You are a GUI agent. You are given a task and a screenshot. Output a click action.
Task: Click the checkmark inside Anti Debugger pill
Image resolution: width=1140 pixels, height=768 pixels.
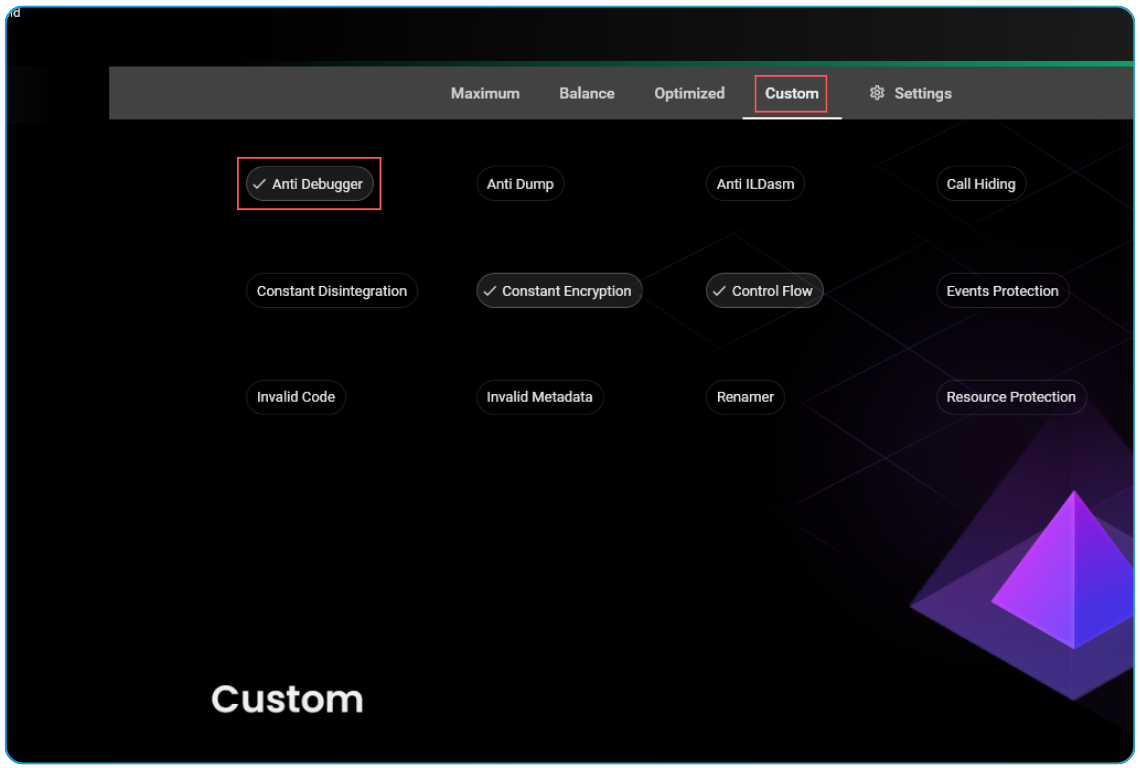click(x=260, y=183)
